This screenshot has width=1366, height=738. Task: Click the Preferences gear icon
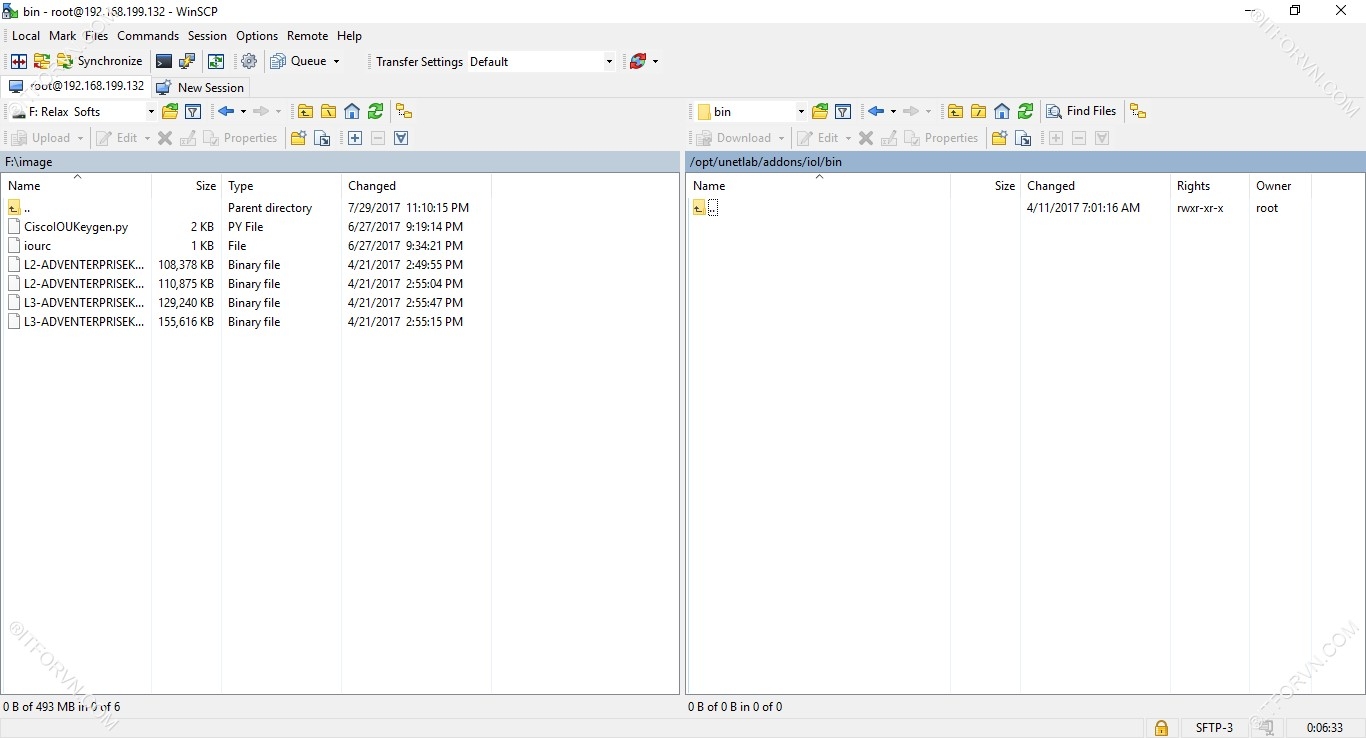coord(249,62)
